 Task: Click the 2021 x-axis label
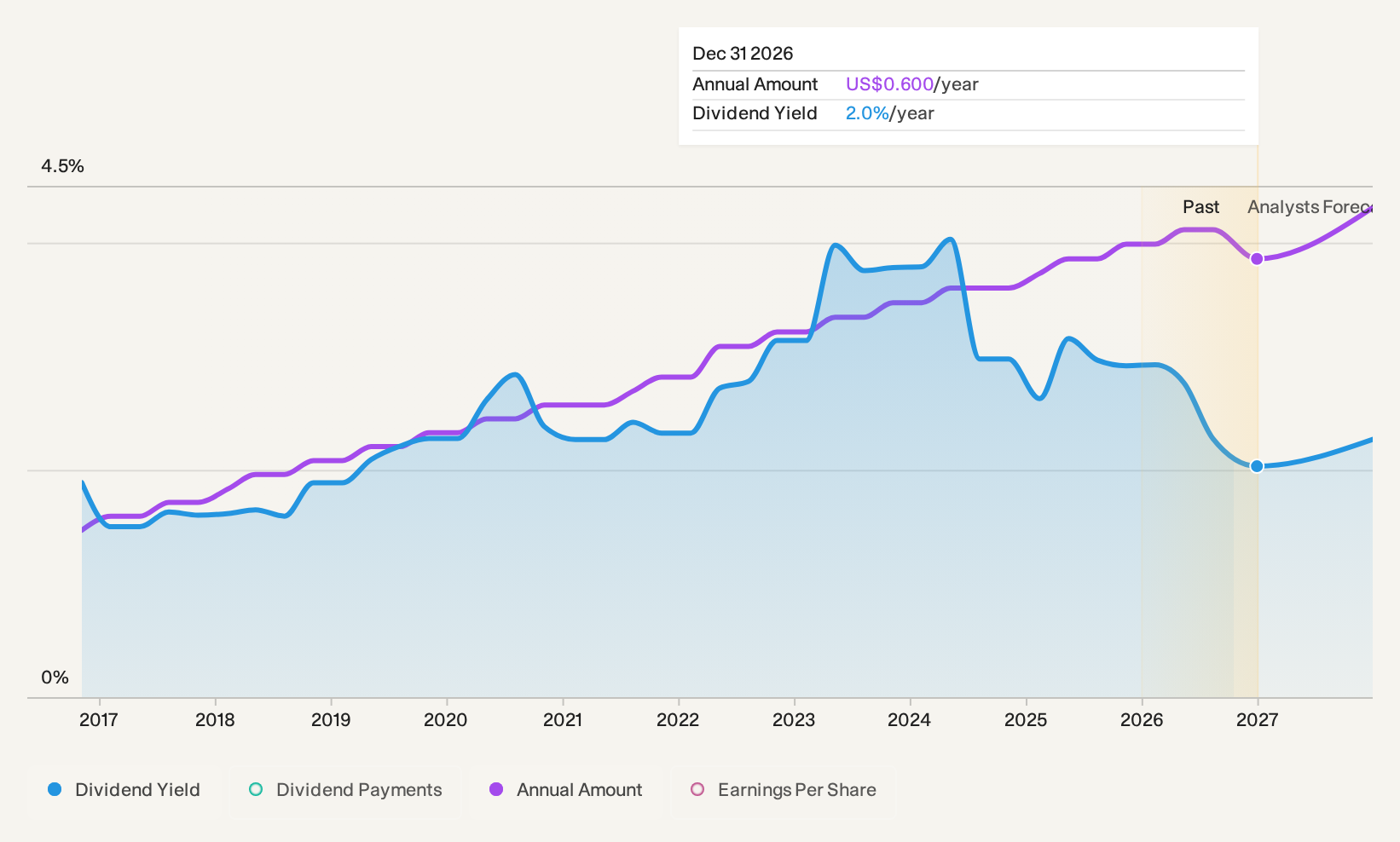pyautogui.click(x=563, y=720)
